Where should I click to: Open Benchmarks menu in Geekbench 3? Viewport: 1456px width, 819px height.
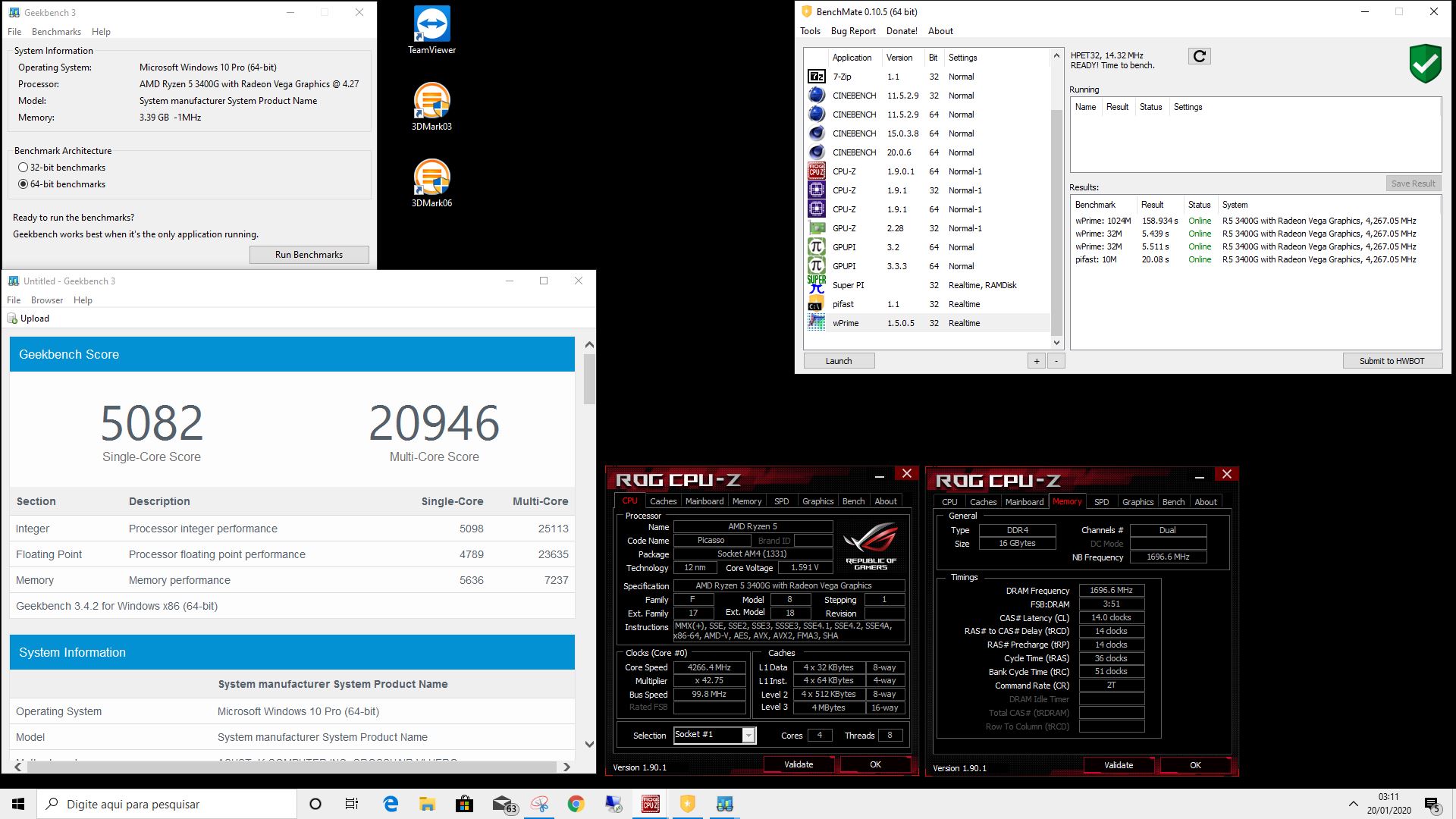[56, 32]
